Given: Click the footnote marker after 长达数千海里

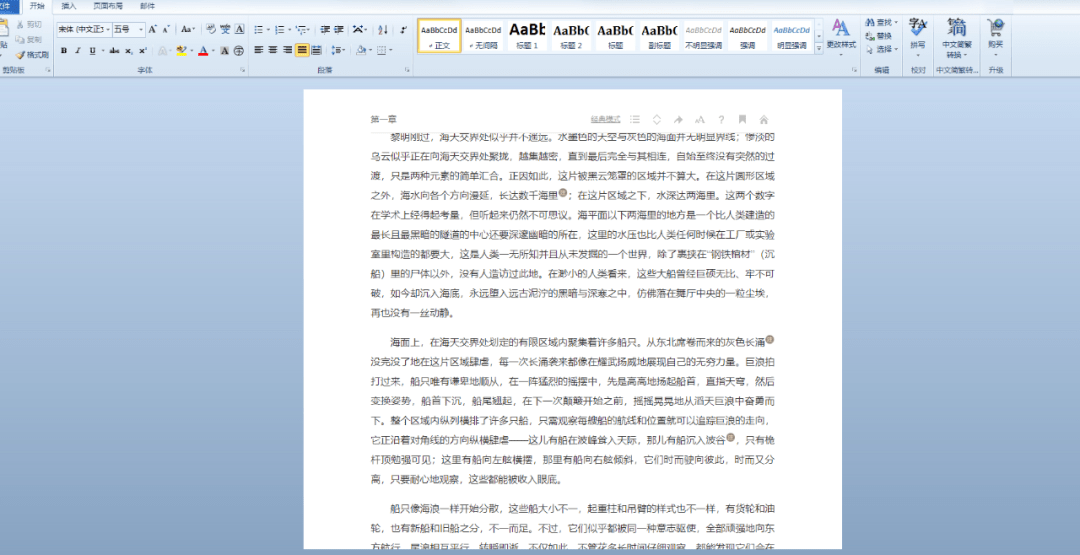Looking at the screenshot, I should coord(563,193).
